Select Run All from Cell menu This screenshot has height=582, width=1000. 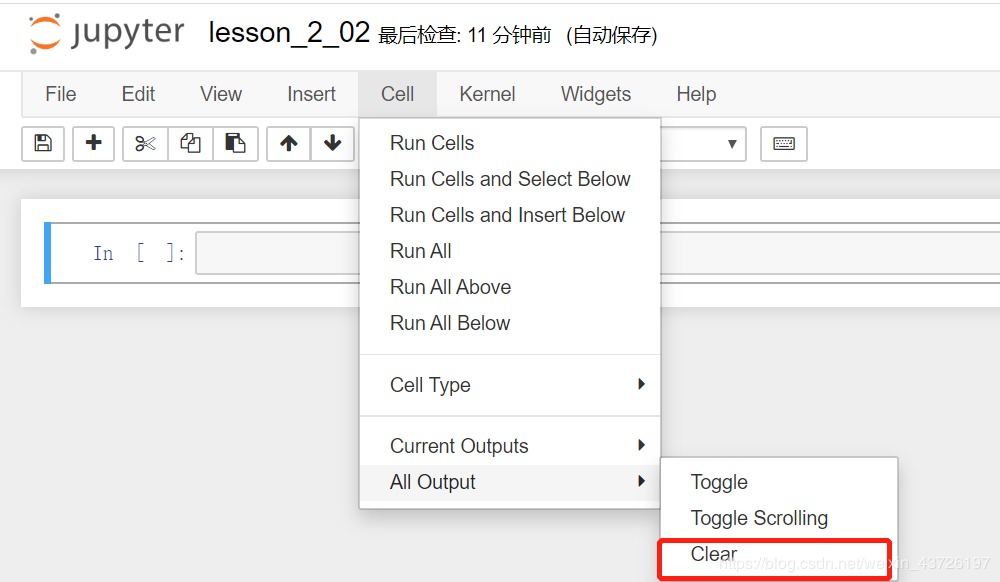pos(421,251)
